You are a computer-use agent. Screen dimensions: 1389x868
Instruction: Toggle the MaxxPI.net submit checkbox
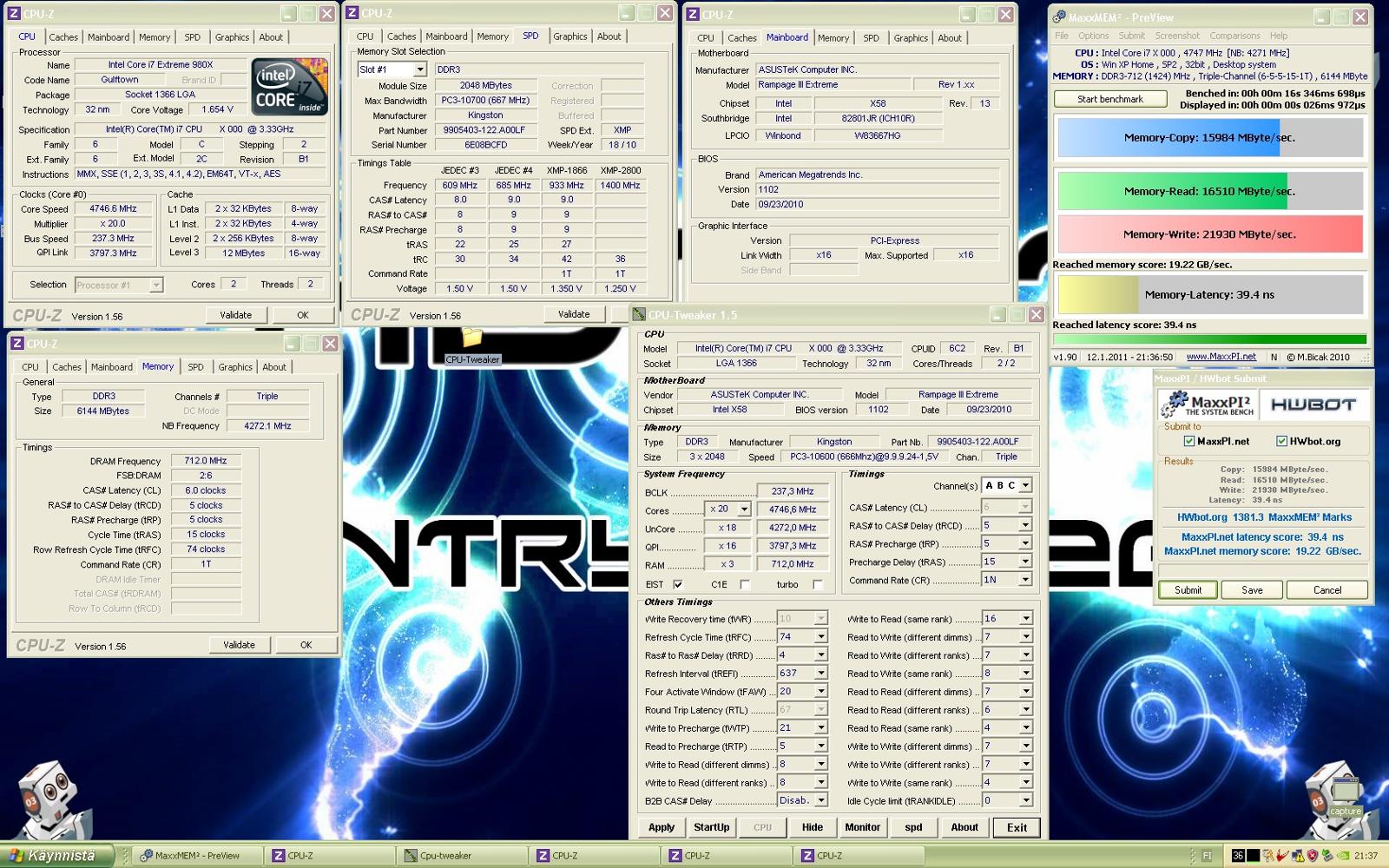1189,441
